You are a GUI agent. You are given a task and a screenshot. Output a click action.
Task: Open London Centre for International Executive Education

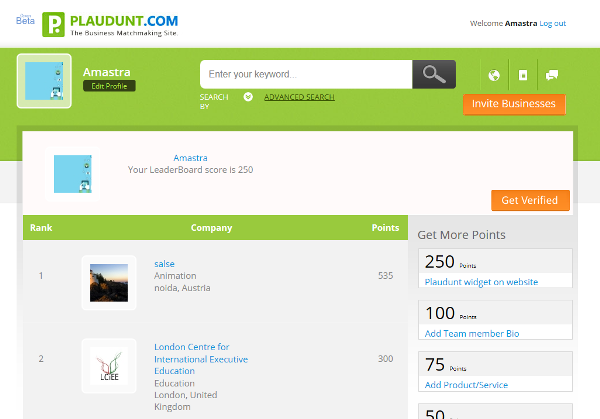(x=200, y=358)
